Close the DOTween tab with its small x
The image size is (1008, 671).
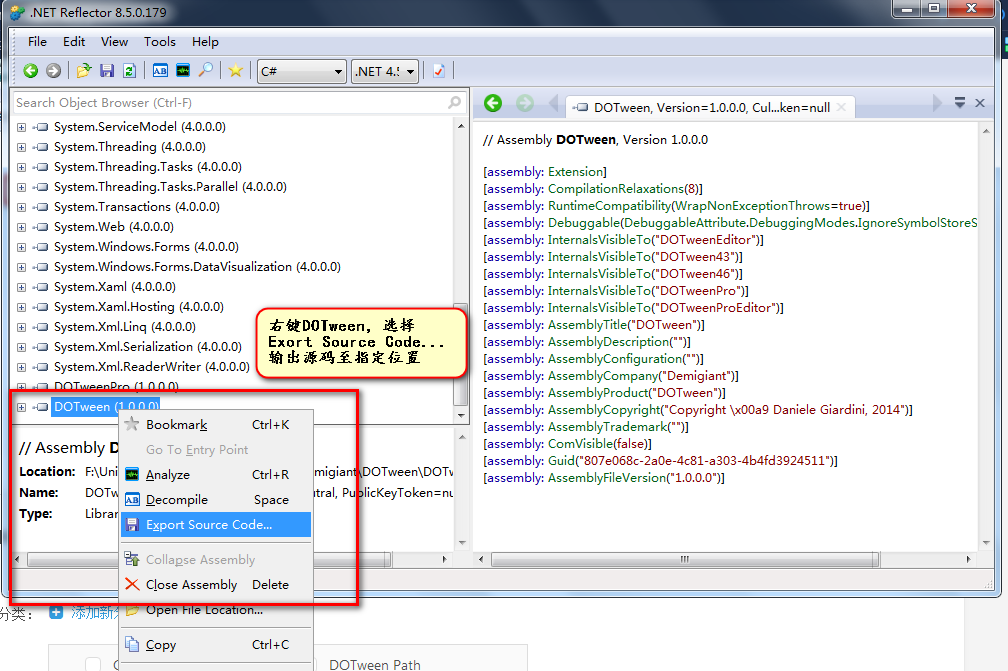click(842, 107)
